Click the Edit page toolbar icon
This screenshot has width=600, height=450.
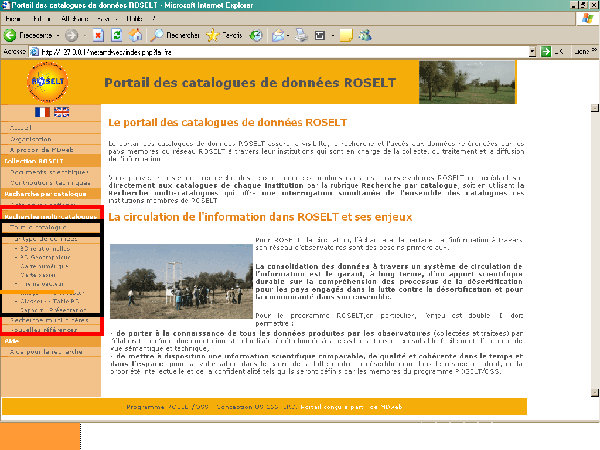(x=320, y=36)
